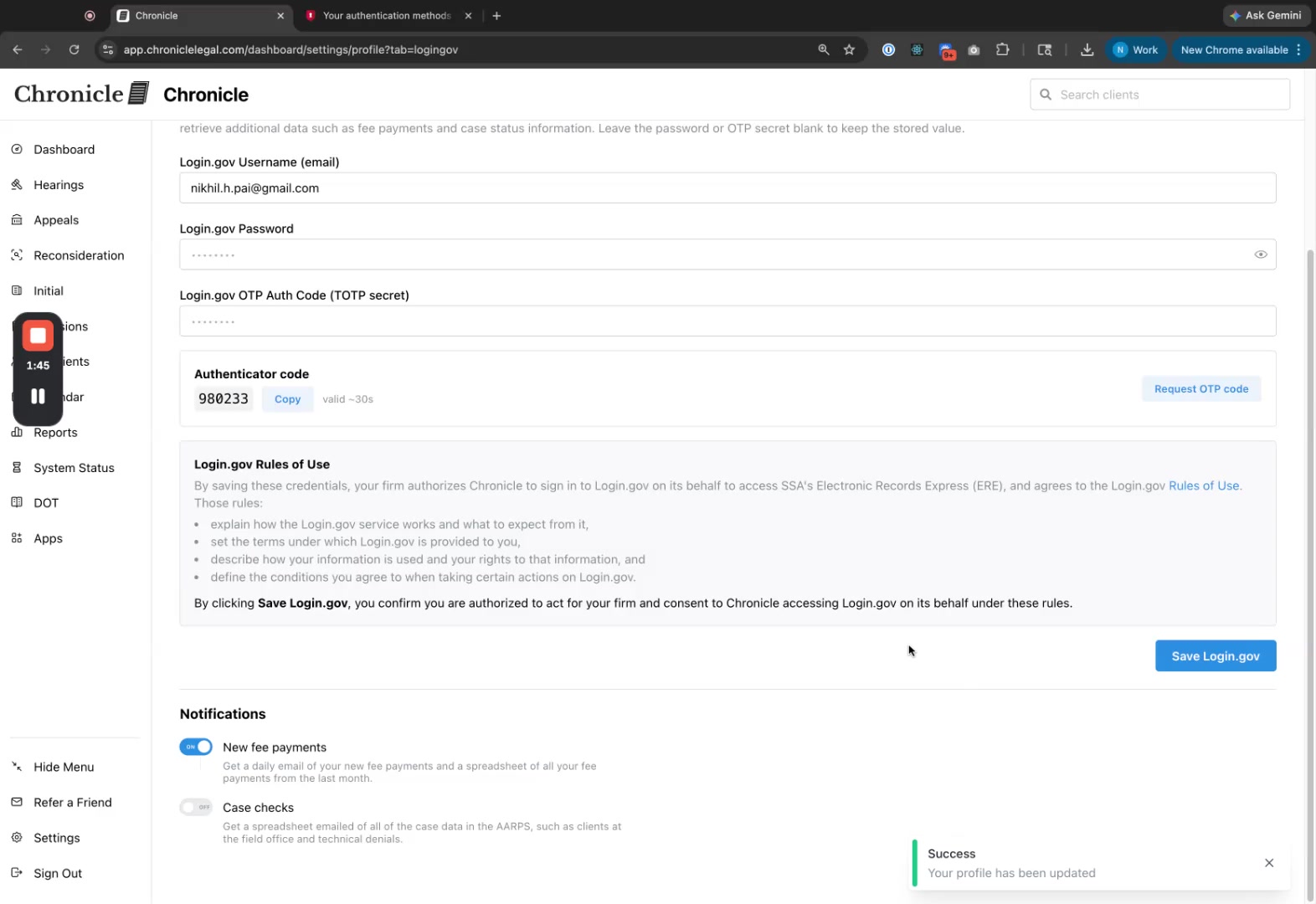The width and height of the screenshot is (1316, 904).
Task: Click the 980233 authenticator code
Action: point(224,399)
